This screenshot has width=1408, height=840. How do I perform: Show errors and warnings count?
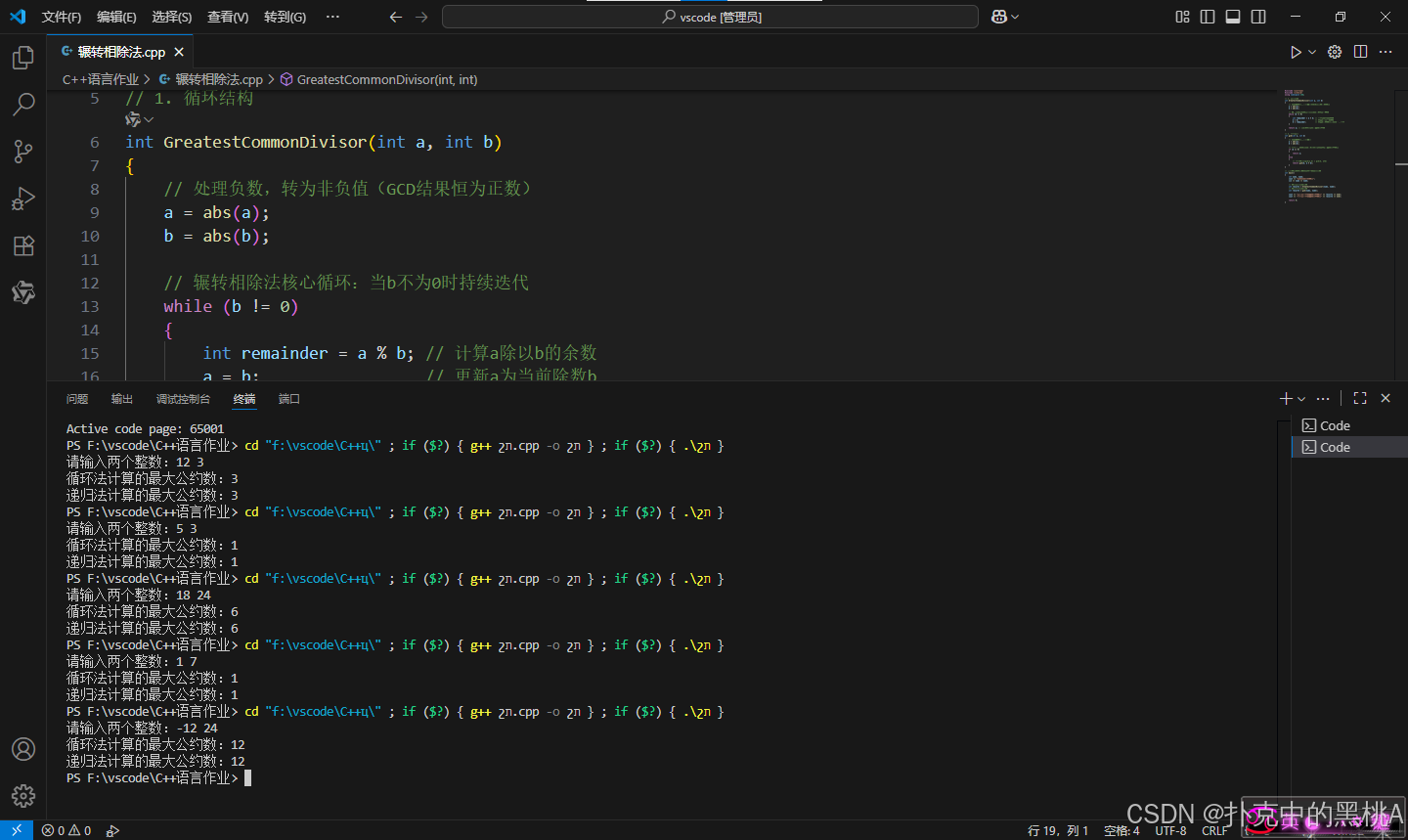(x=66, y=830)
